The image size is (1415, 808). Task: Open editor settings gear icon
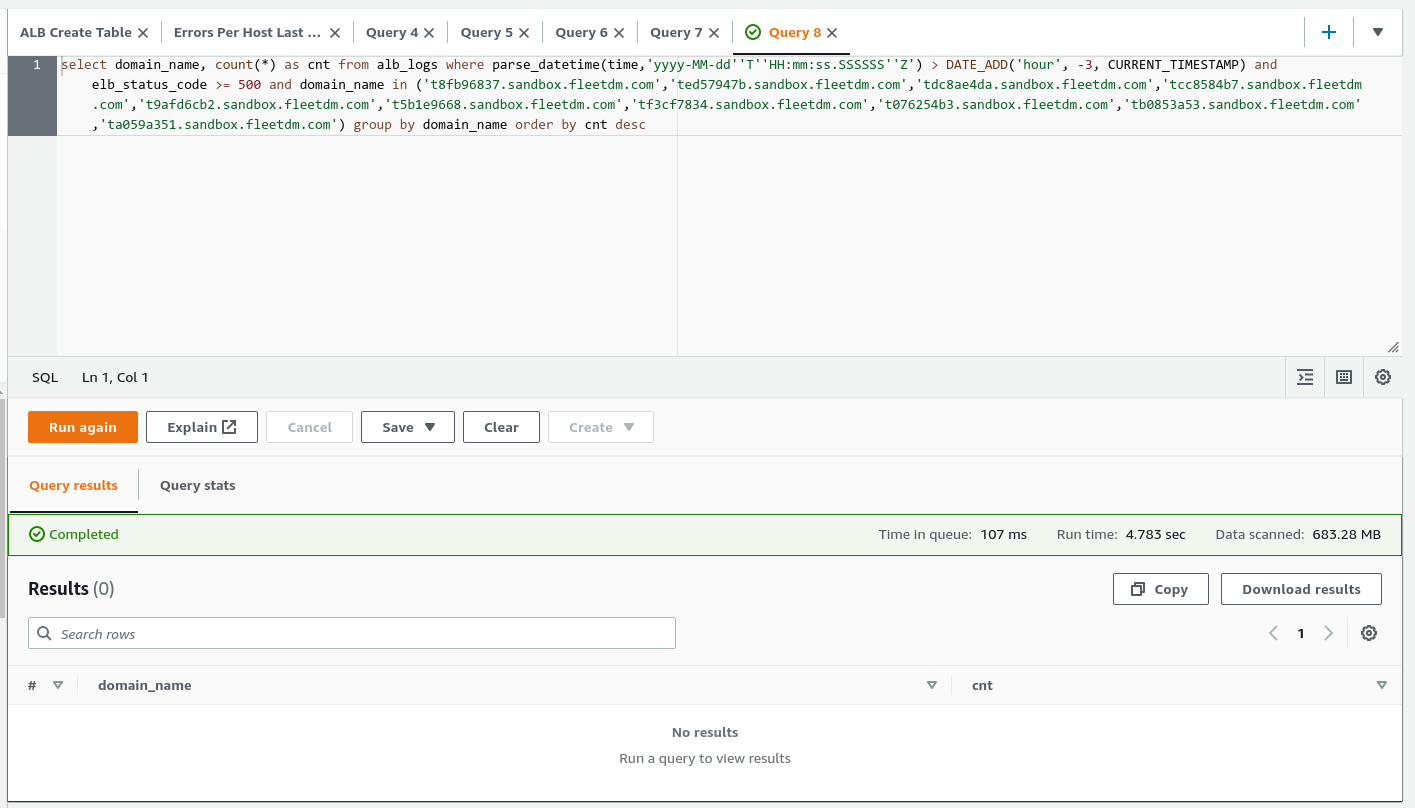(1383, 377)
